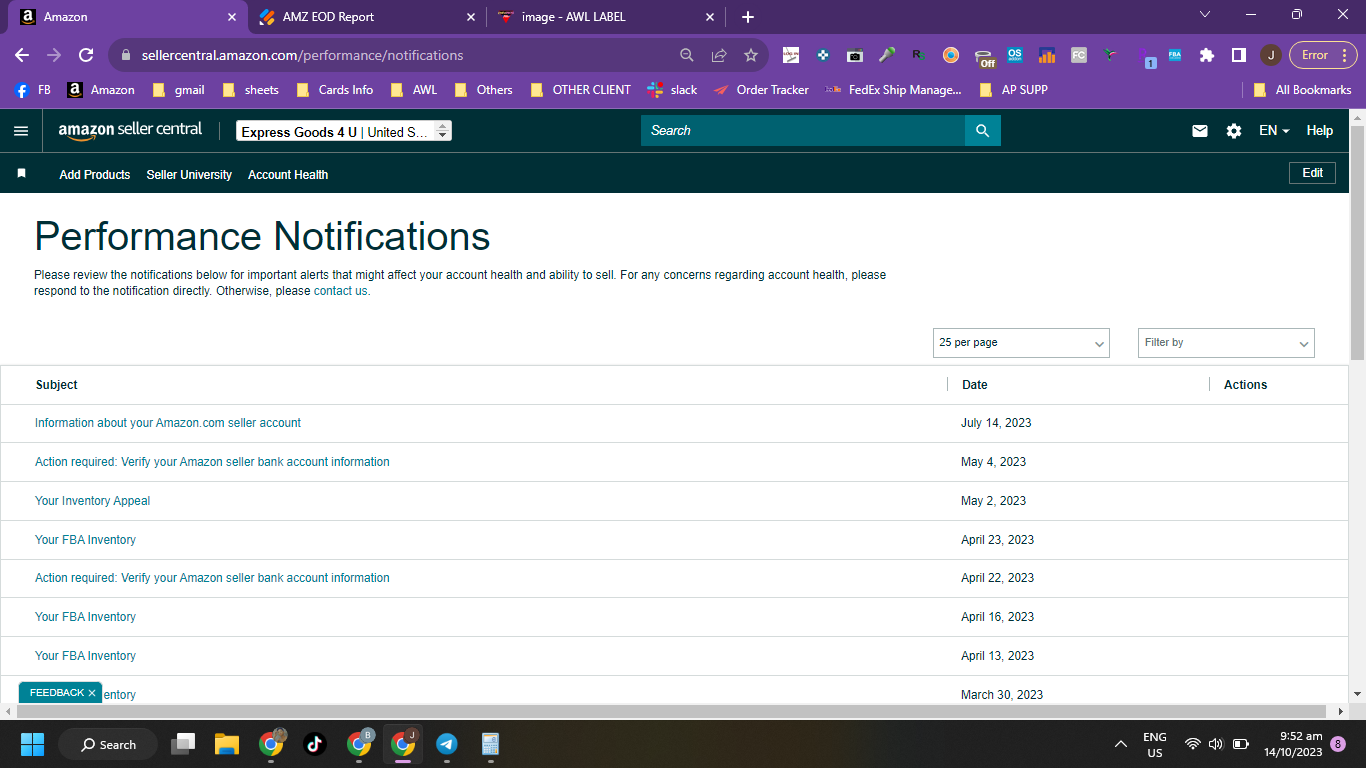Click the Error button in Chrome toolbar
The image size is (1366, 768).
click(x=1323, y=55)
